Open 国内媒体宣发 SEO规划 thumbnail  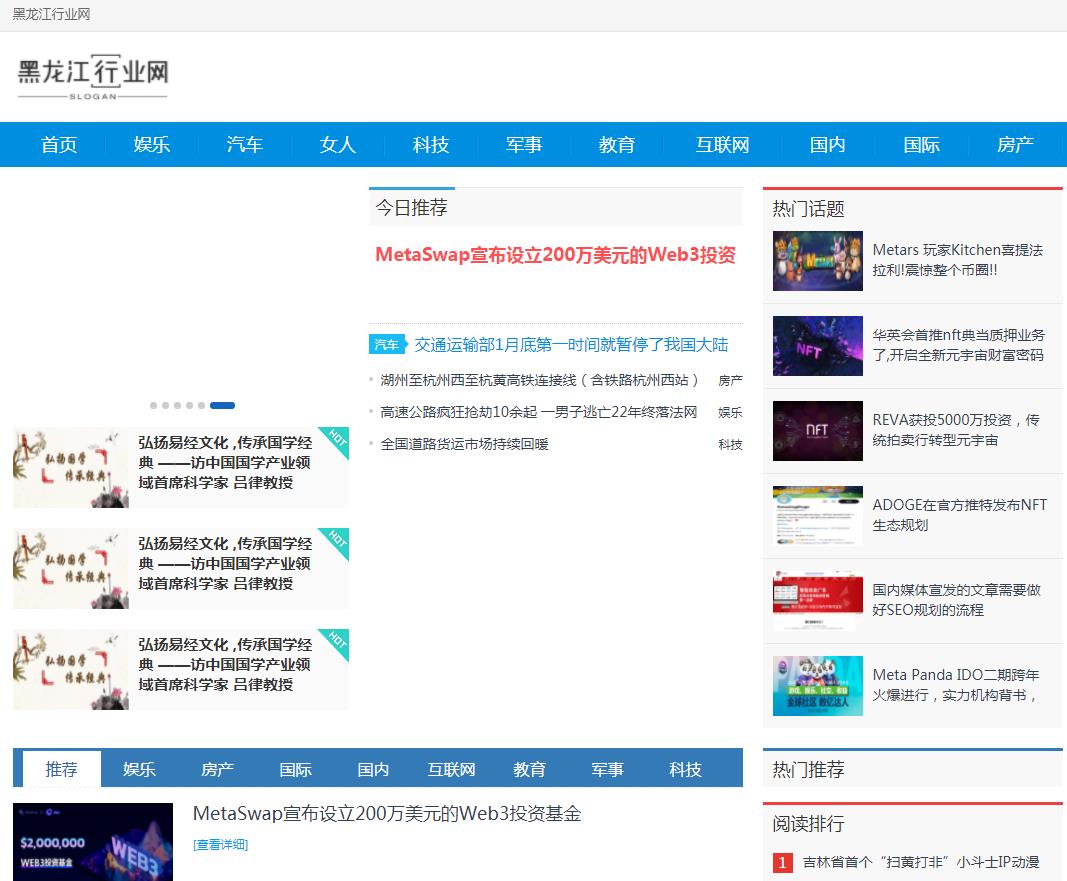tap(817, 601)
